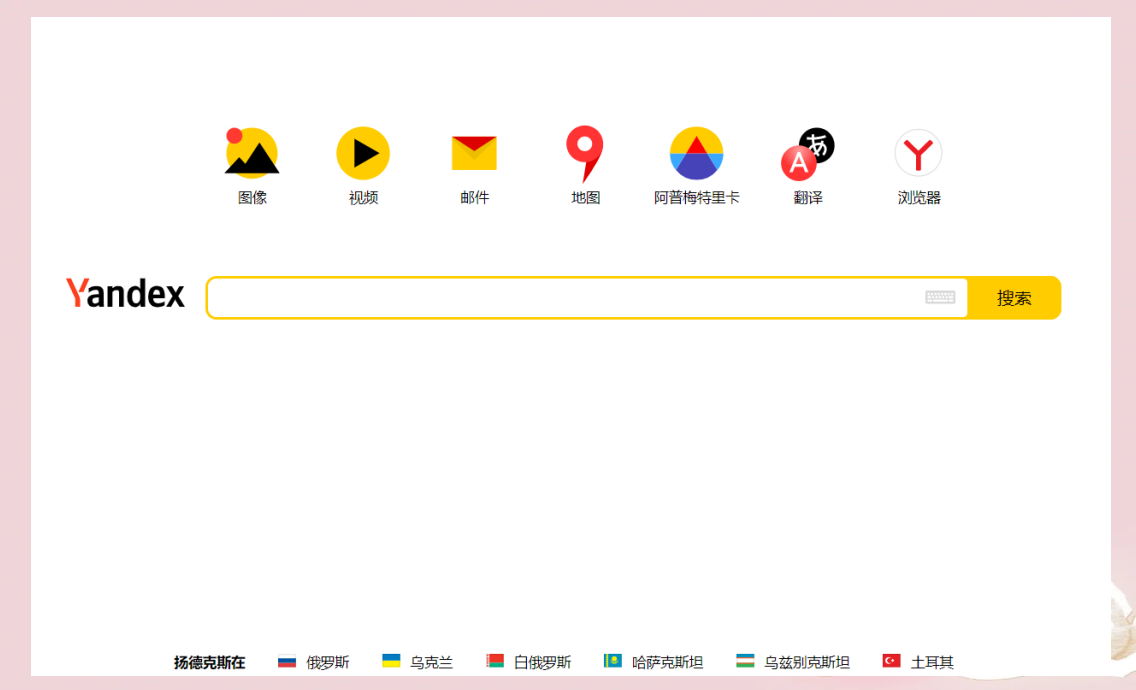Open the Yandex Images (图像) icon
Screen dimensions: 1136x690
[x=252, y=153]
